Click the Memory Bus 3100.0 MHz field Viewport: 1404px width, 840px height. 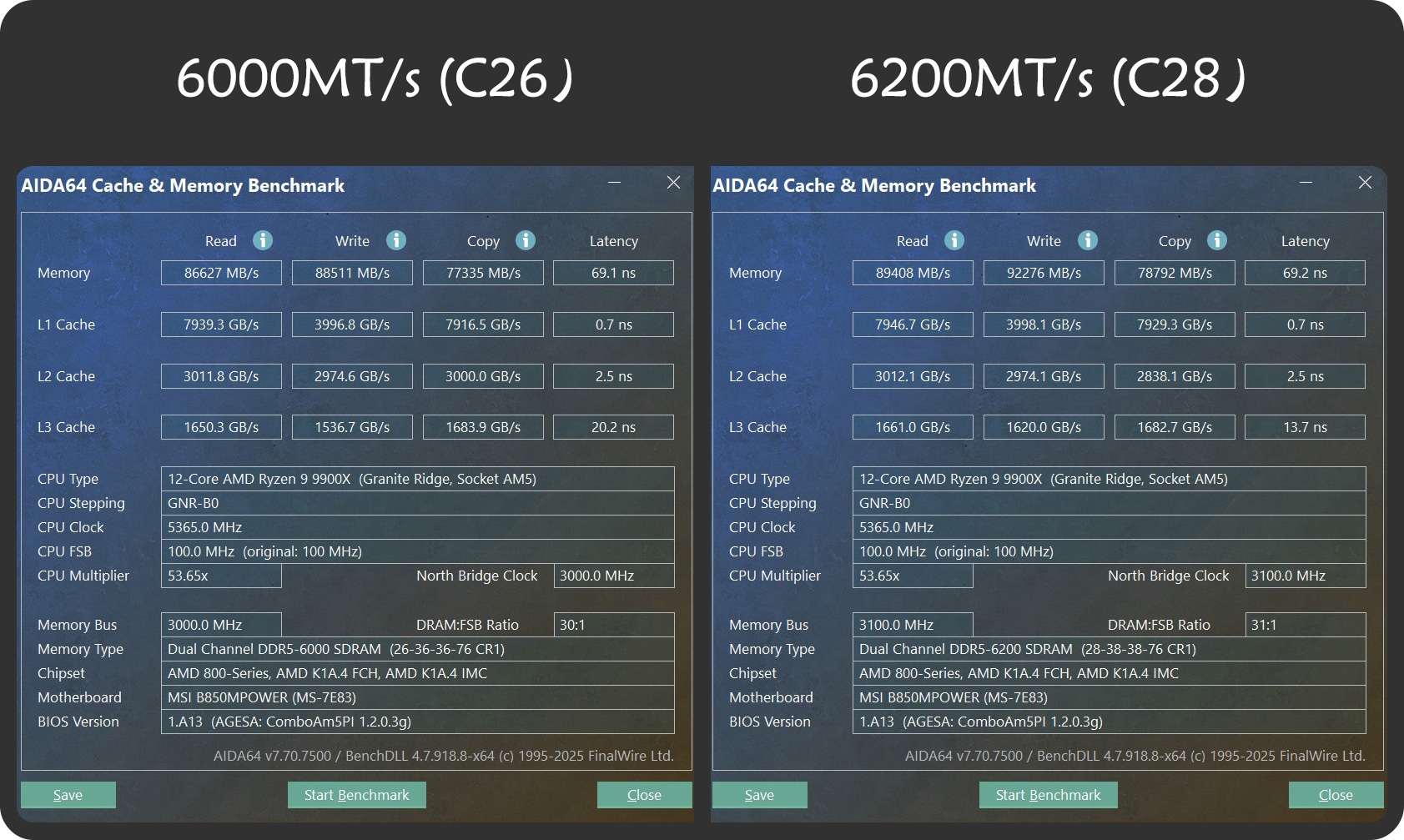pyautogui.click(x=913, y=625)
